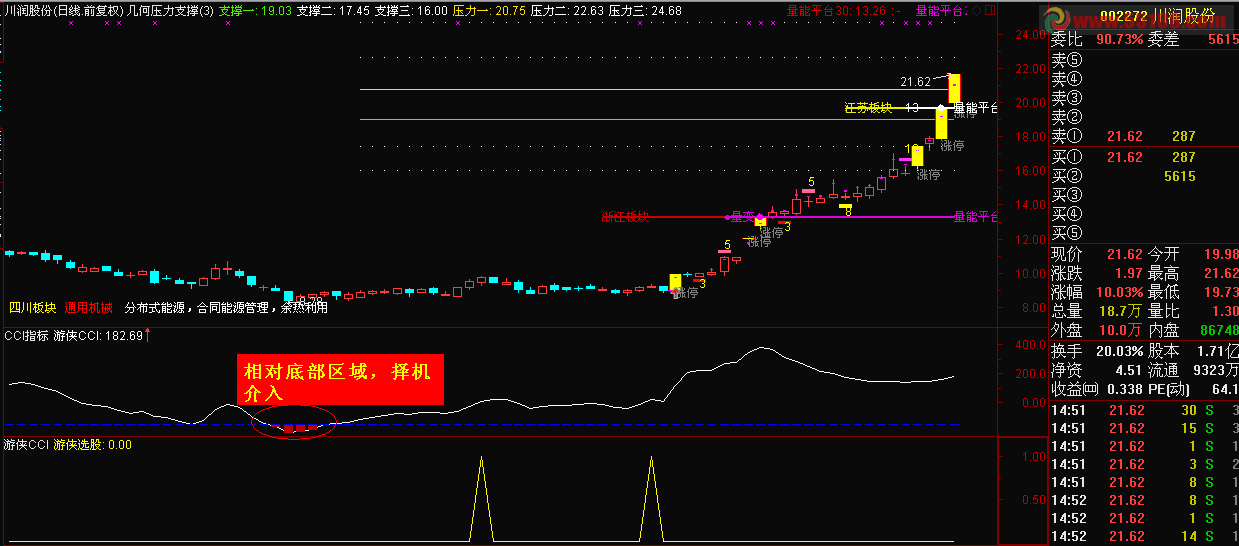Select the 几何压力支撑(3) indicator label
The width and height of the screenshot is (1239, 546).
pos(171,10)
